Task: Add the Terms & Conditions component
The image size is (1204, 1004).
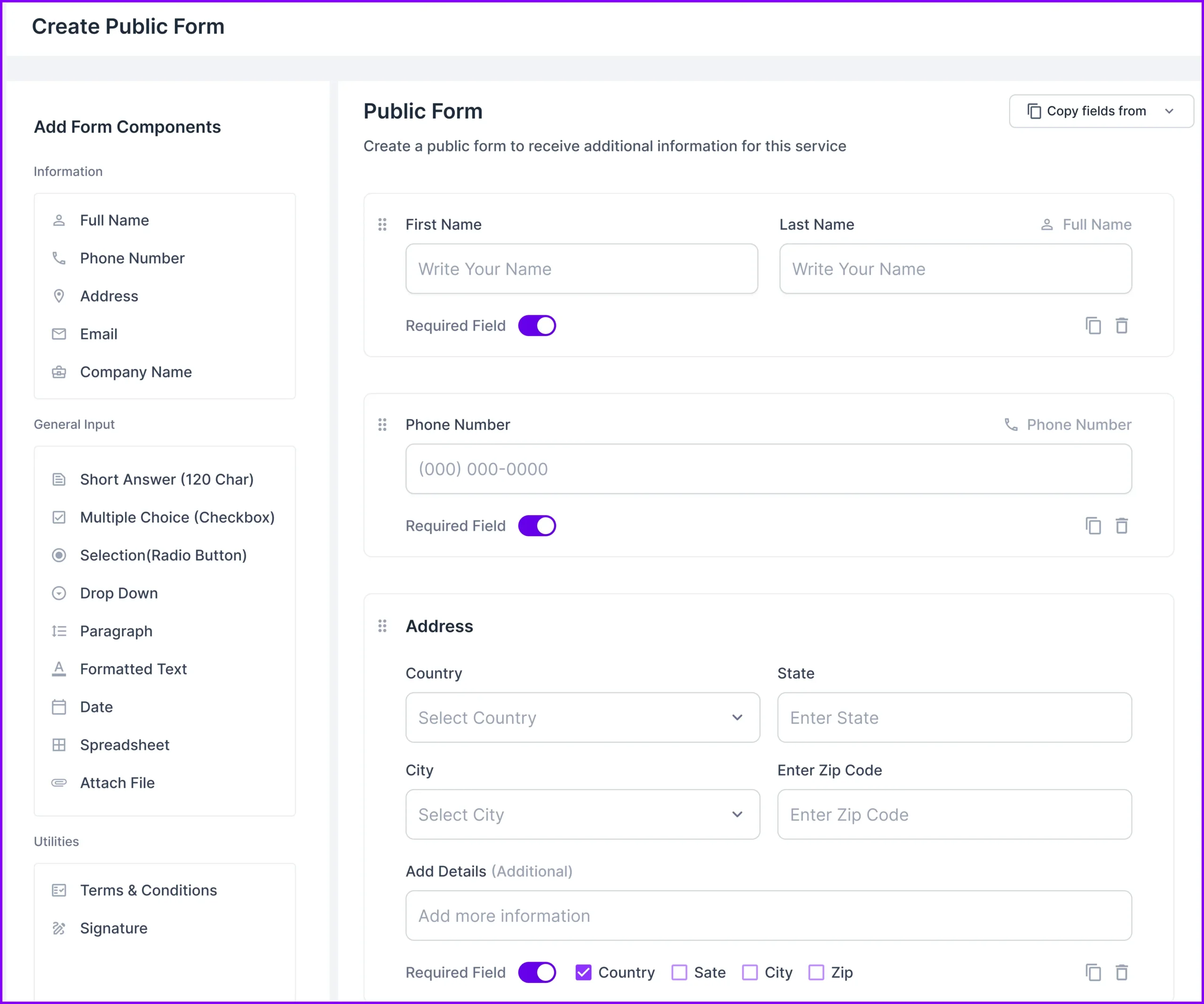Action: [148, 890]
